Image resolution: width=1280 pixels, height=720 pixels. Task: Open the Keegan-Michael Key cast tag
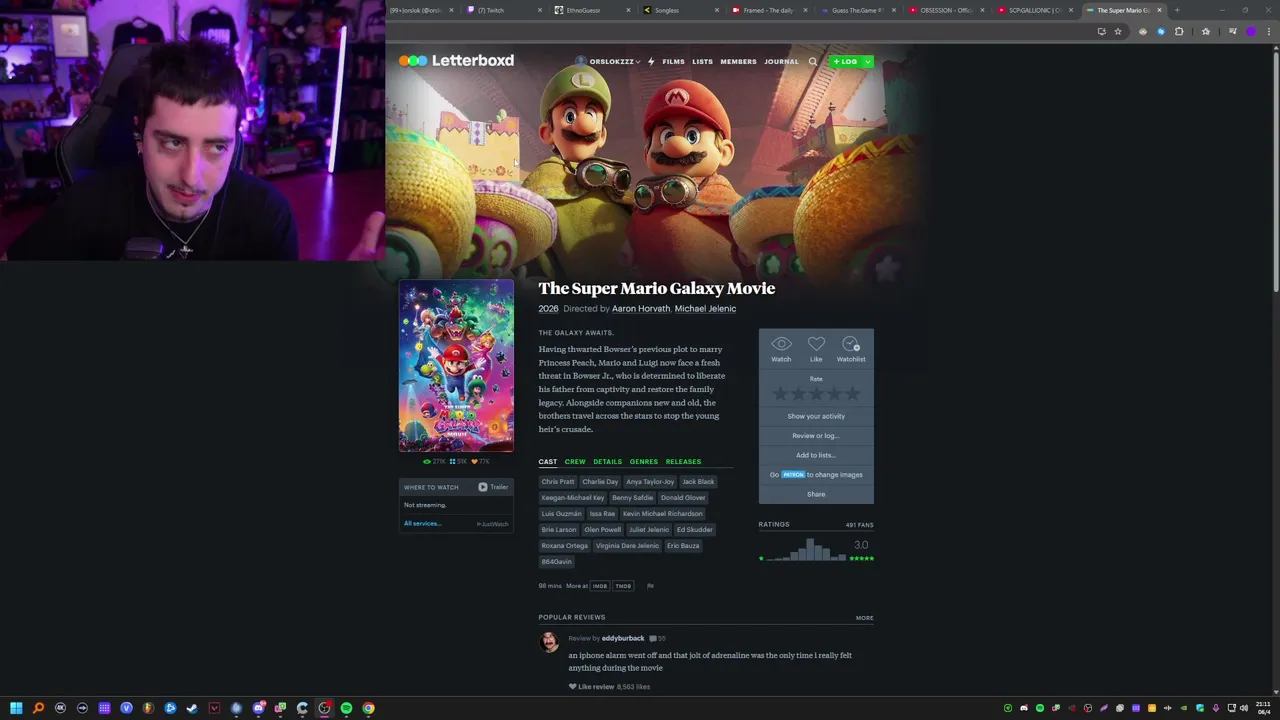click(573, 498)
